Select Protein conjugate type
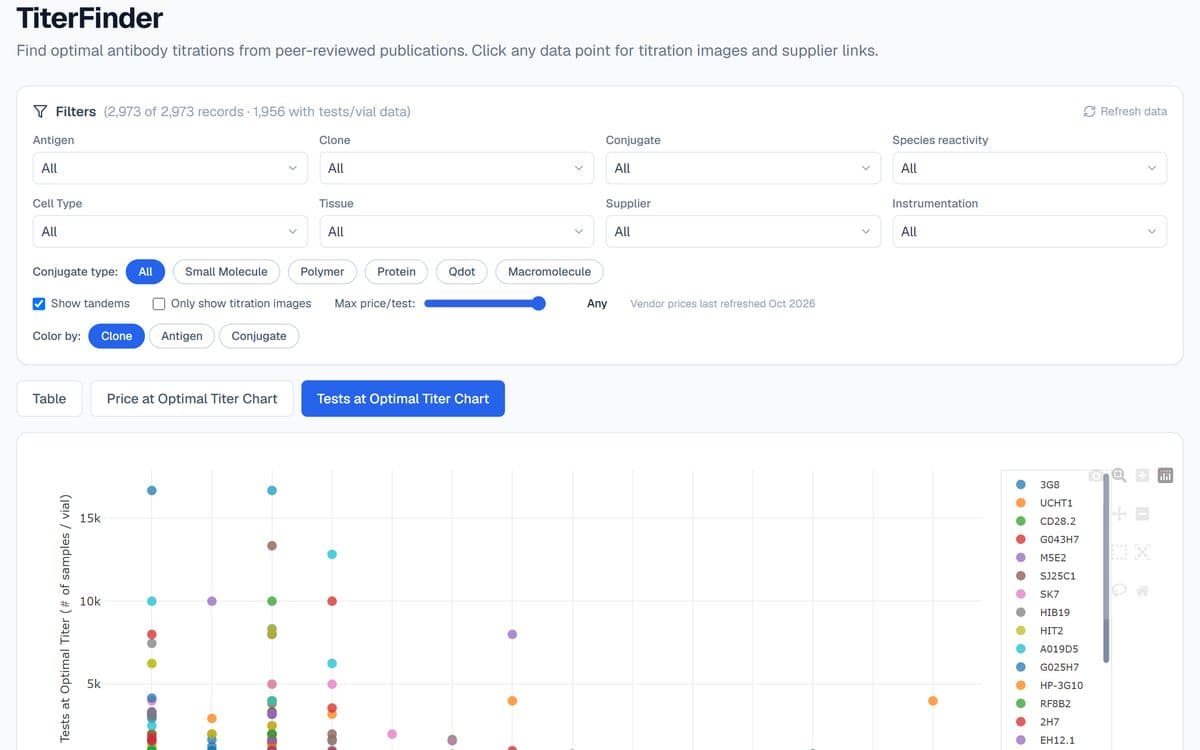The image size is (1200, 750). click(396, 271)
